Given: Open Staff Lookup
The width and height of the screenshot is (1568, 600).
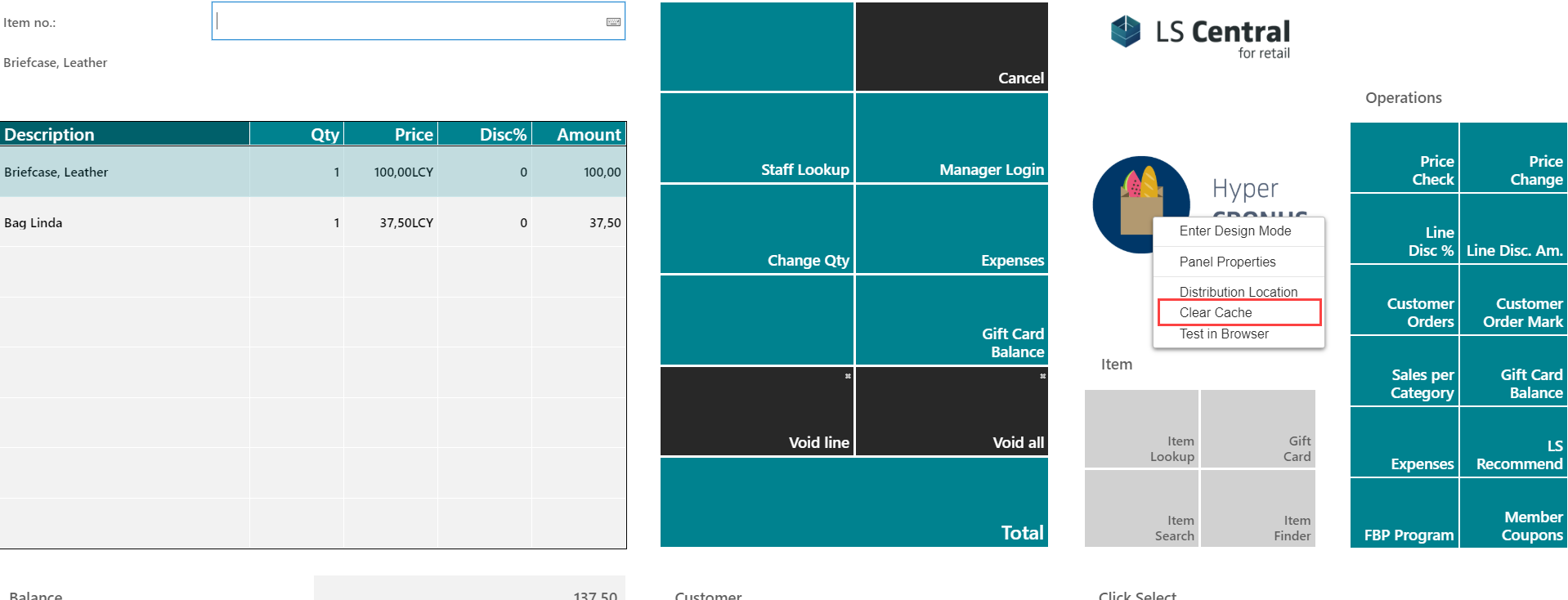Looking at the screenshot, I should (x=757, y=137).
